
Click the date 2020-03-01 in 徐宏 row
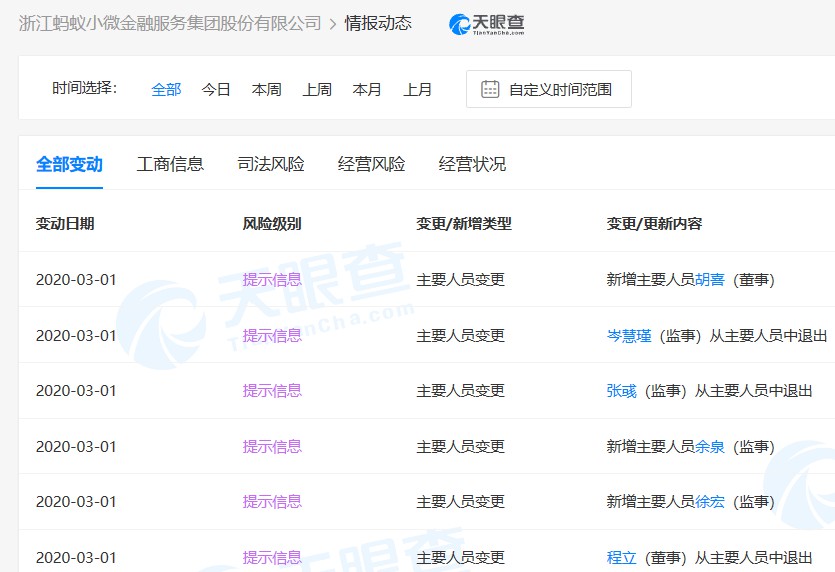tap(76, 502)
